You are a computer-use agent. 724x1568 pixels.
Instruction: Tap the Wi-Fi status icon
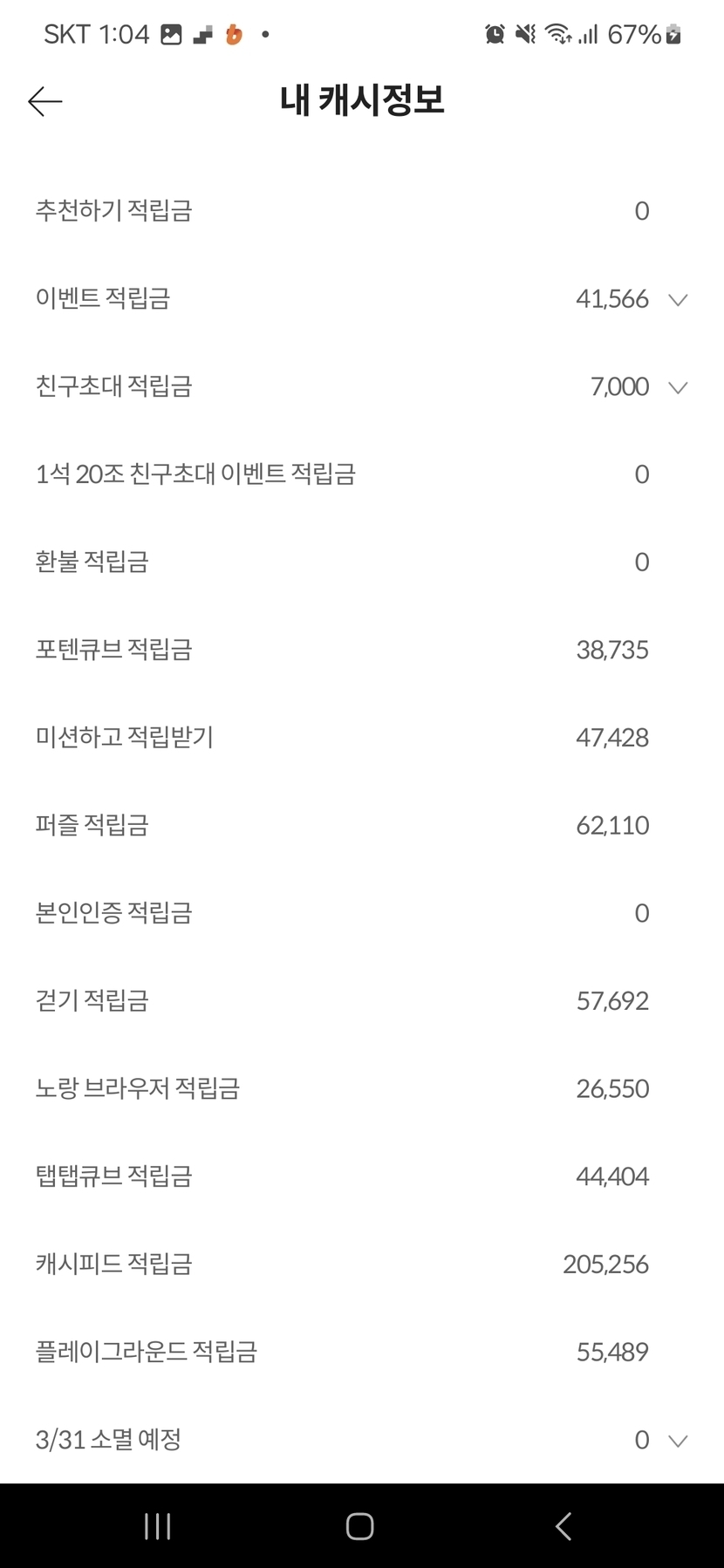pyautogui.click(x=557, y=34)
